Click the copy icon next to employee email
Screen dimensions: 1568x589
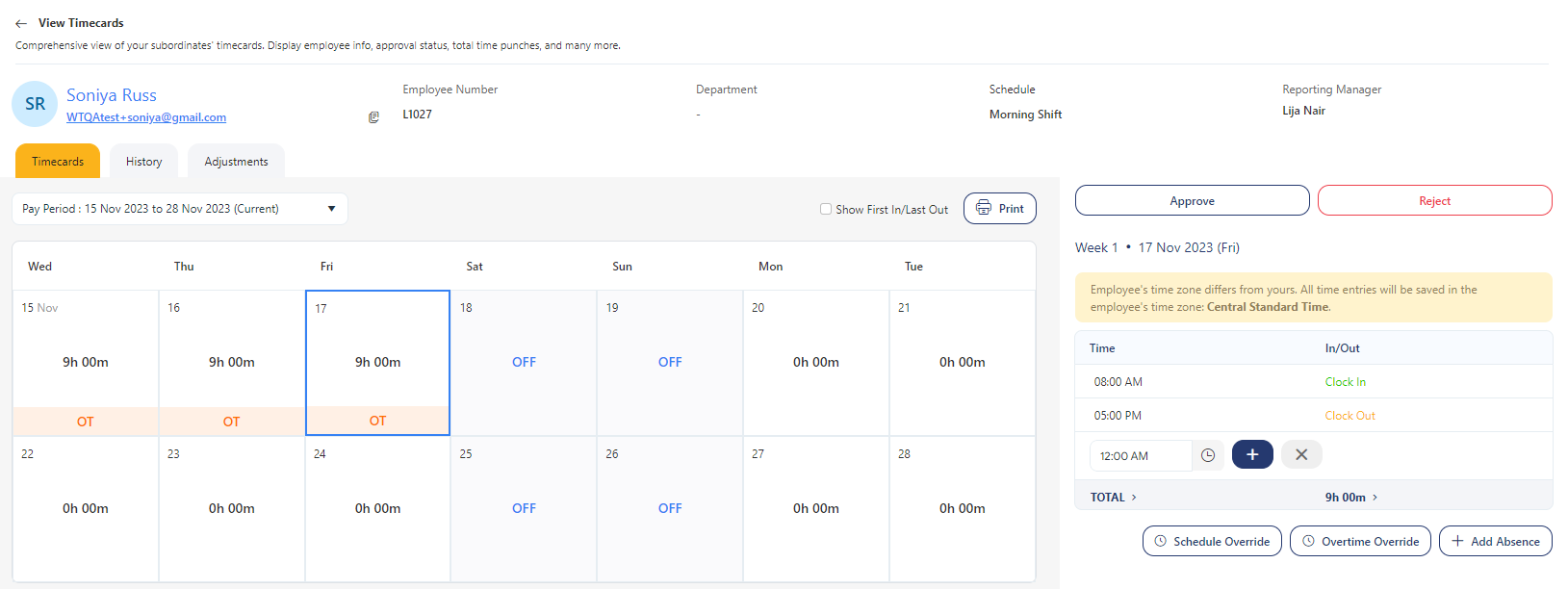coord(373,117)
